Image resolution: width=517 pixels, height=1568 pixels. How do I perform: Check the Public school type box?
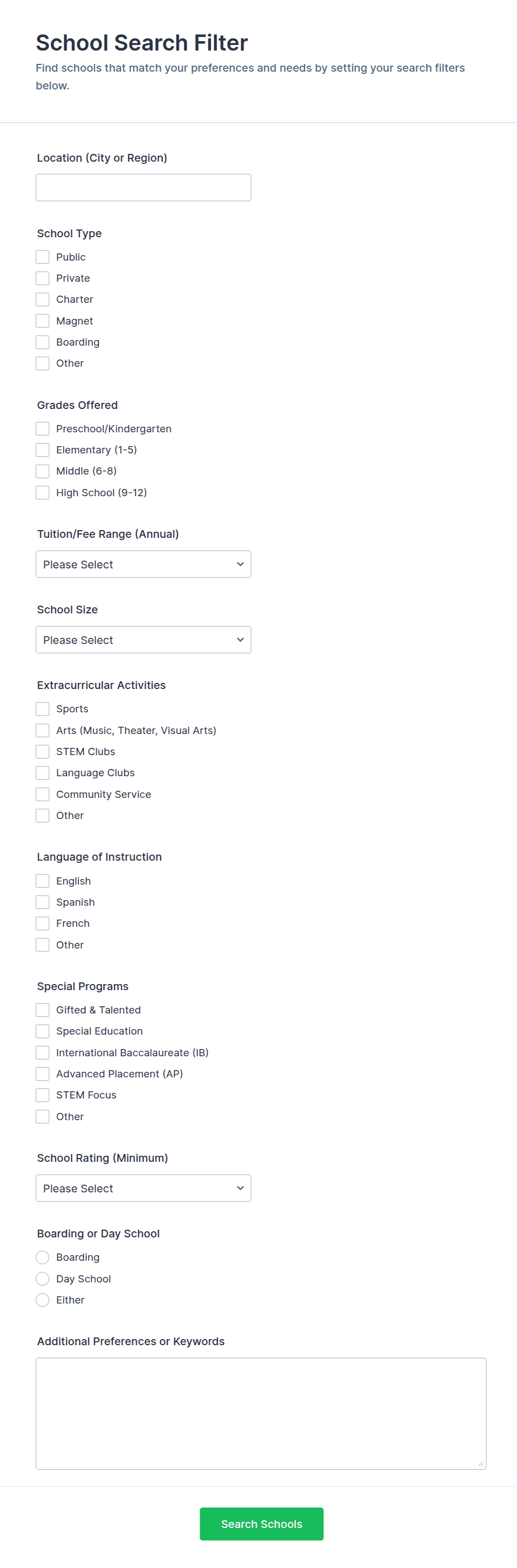43,257
